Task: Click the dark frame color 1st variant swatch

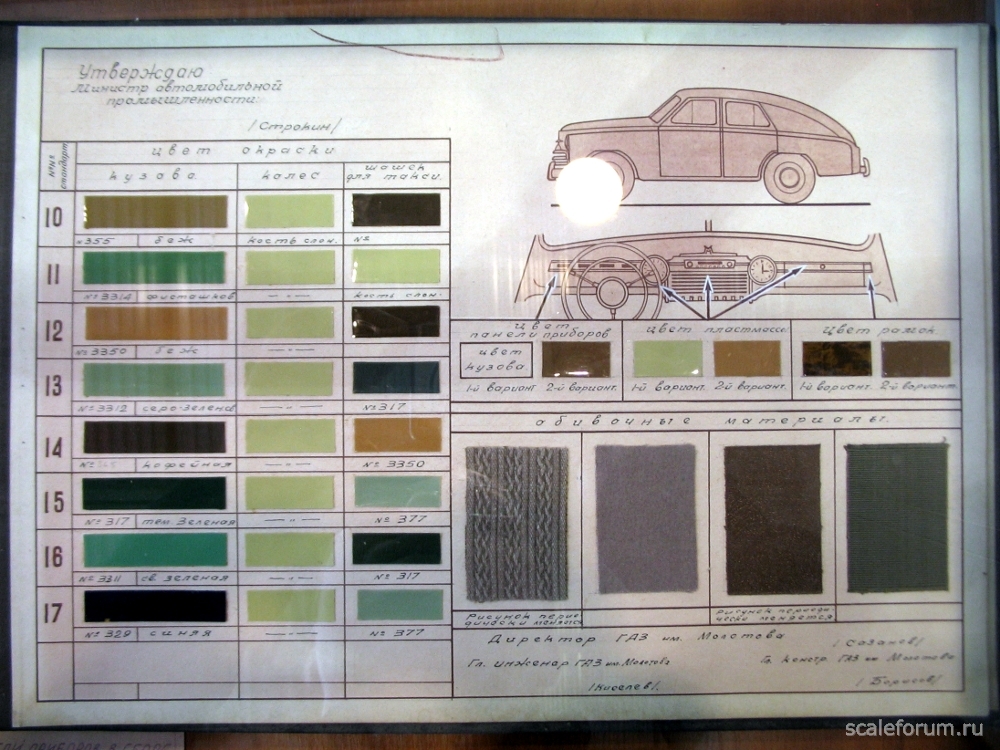Action: (x=837, y=359)
